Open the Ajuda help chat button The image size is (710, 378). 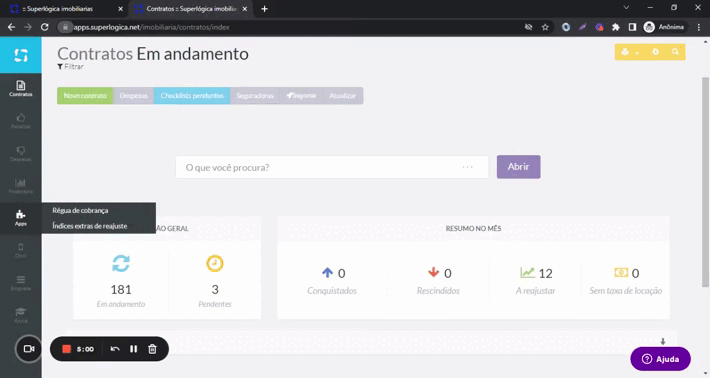point(661,359)
